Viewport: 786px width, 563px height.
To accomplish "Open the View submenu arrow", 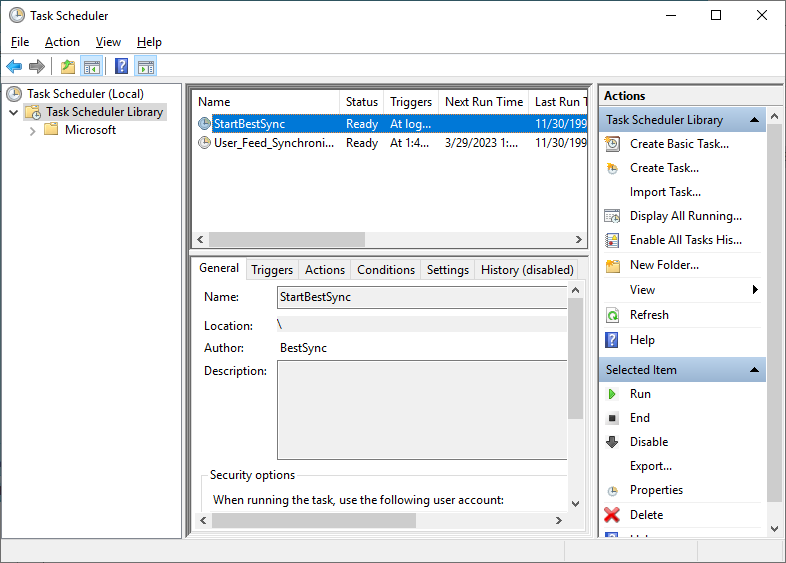I will point(755,290).
